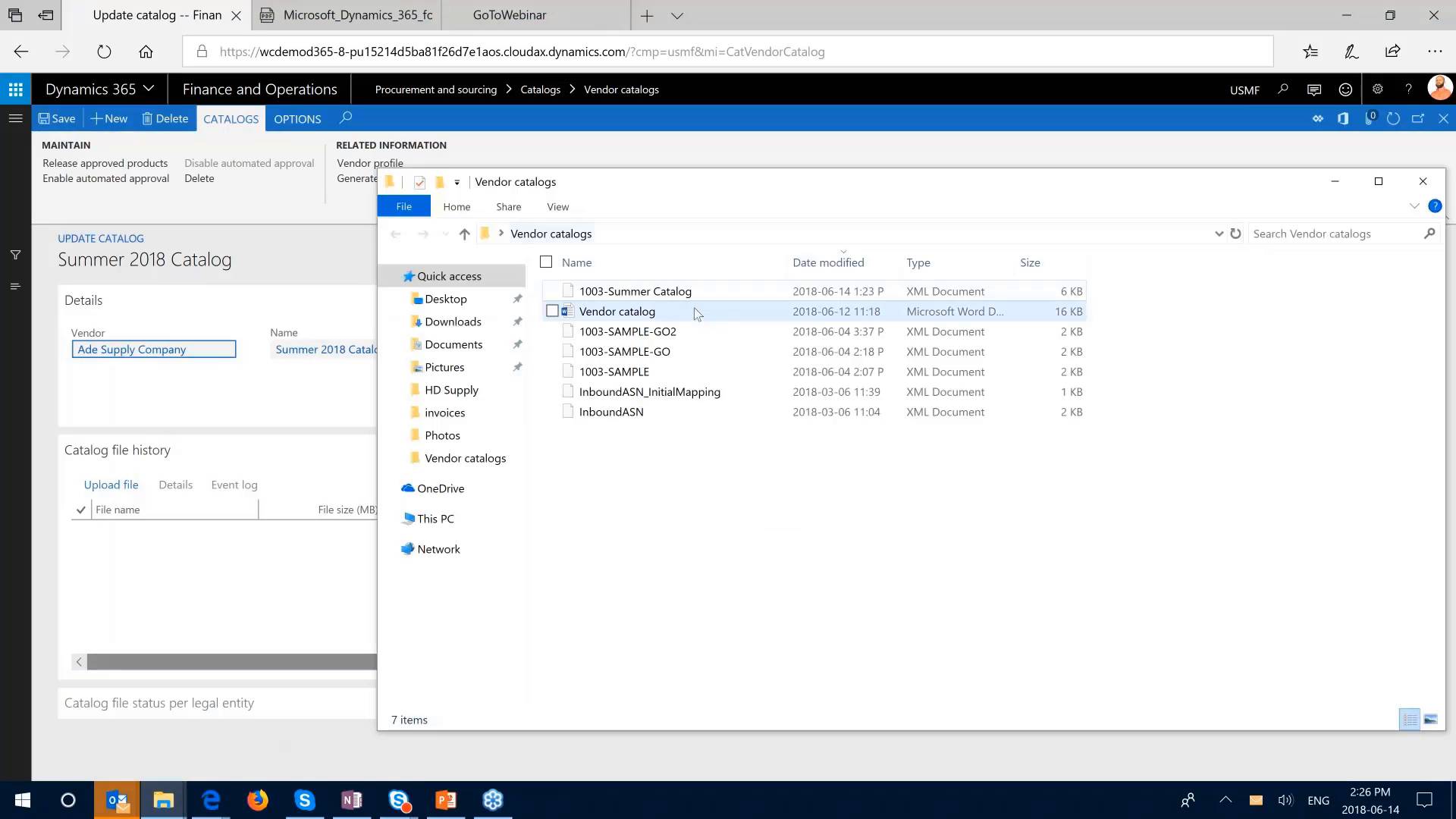Select the Upload file tab link
The height and width of the screenshot is (819, 1456).
point(111,485)
